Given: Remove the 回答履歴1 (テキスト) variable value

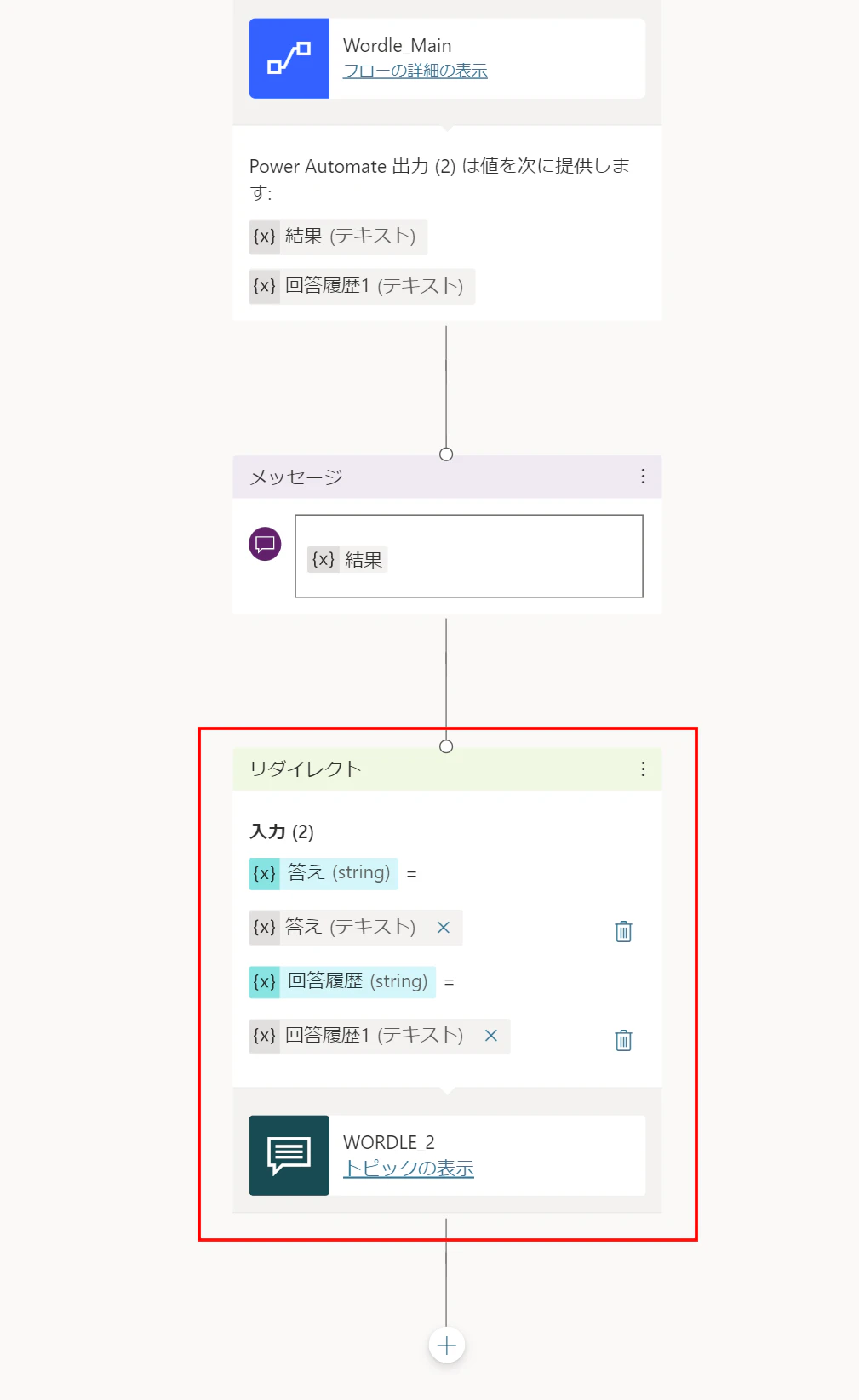Looking at the screenshot, I should pyautogui.click(x=490, y=1036).
